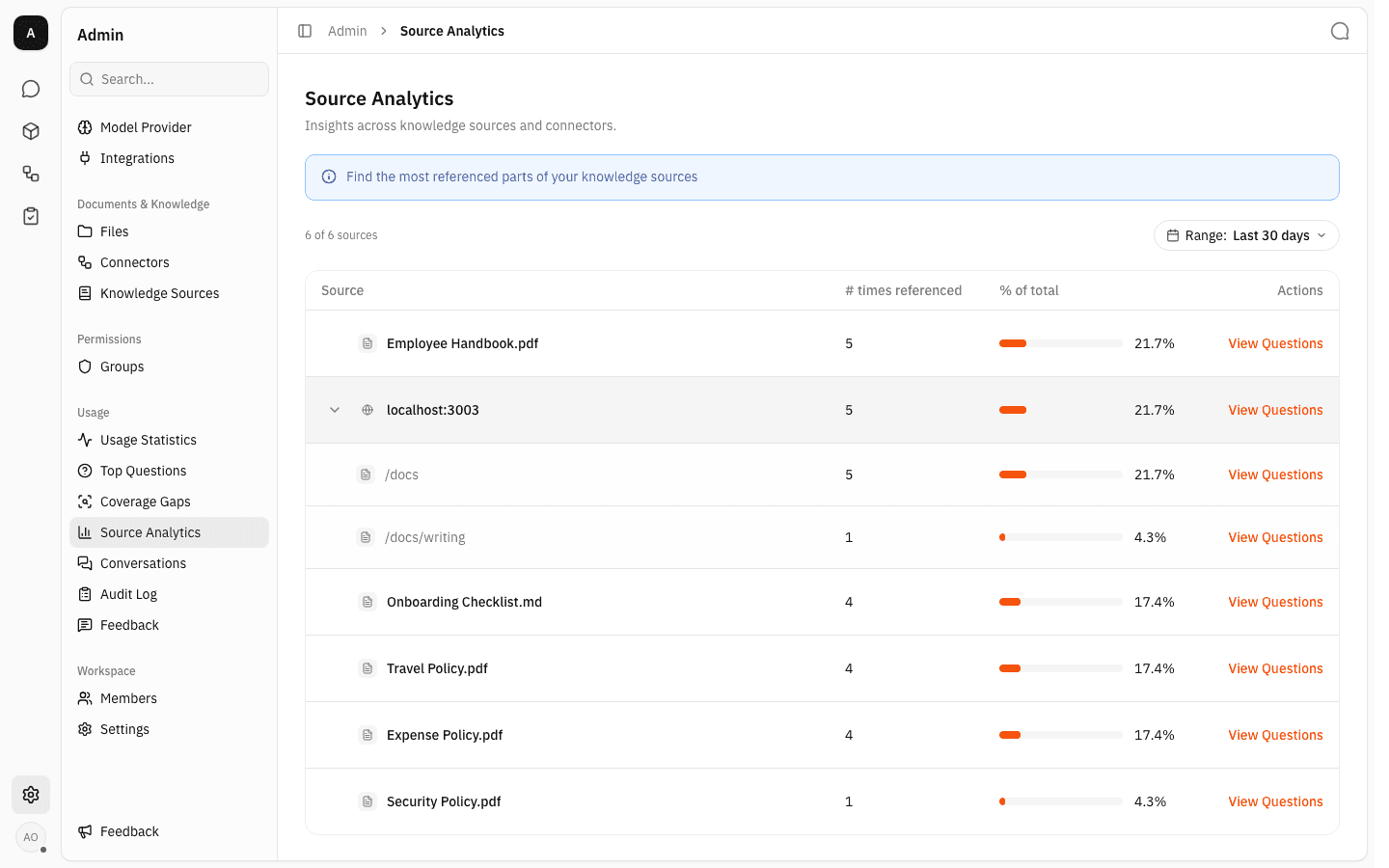Click the file icon beside Security Policy.pdf
1389x868 pixels.
click(x=368, y=801)
